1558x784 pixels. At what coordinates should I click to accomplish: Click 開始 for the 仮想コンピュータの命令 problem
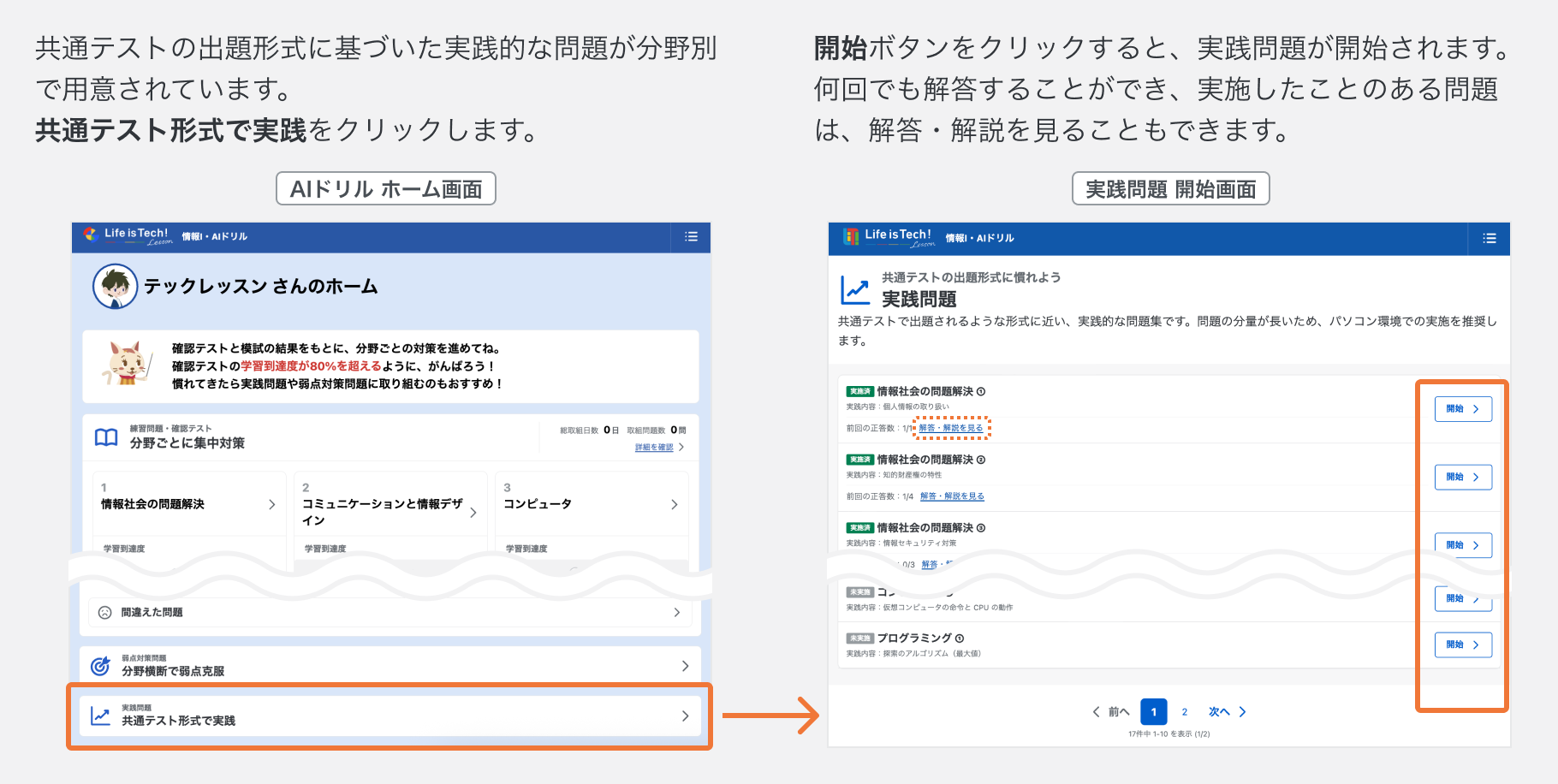pyautogui.click(x=1463, y=598)
